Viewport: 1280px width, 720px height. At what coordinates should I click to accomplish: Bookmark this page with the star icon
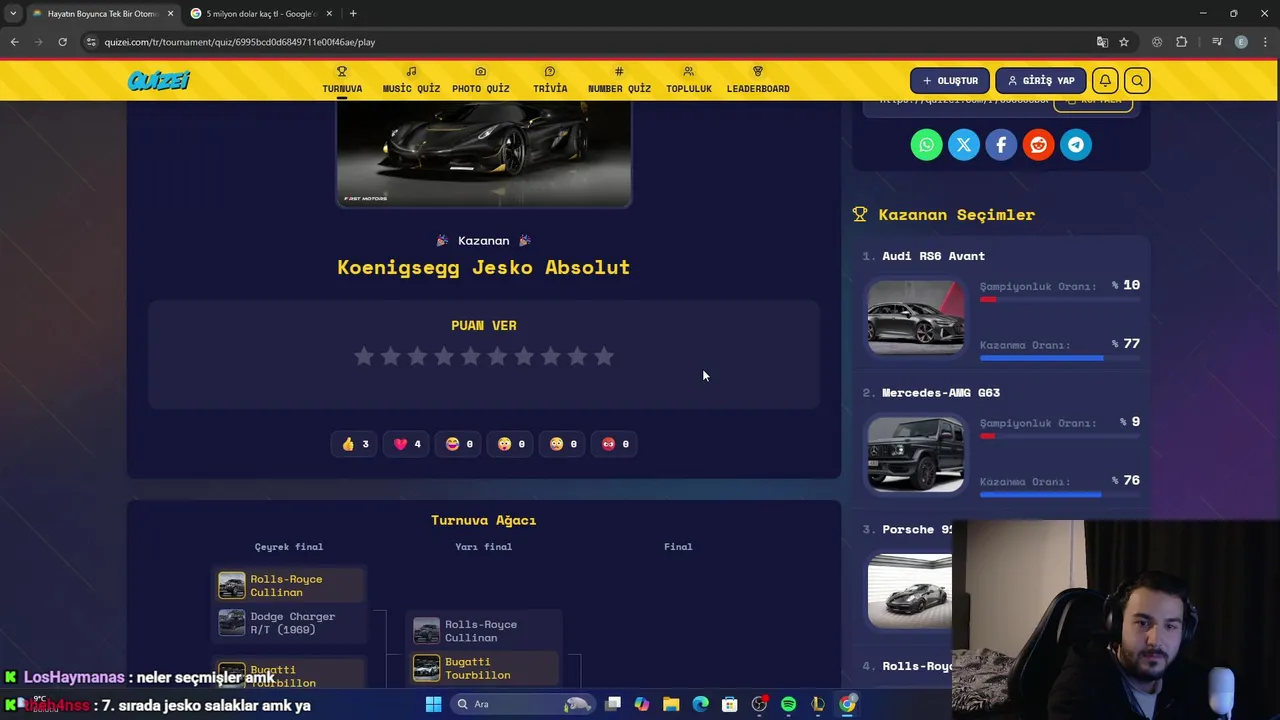click(1124, 42)
